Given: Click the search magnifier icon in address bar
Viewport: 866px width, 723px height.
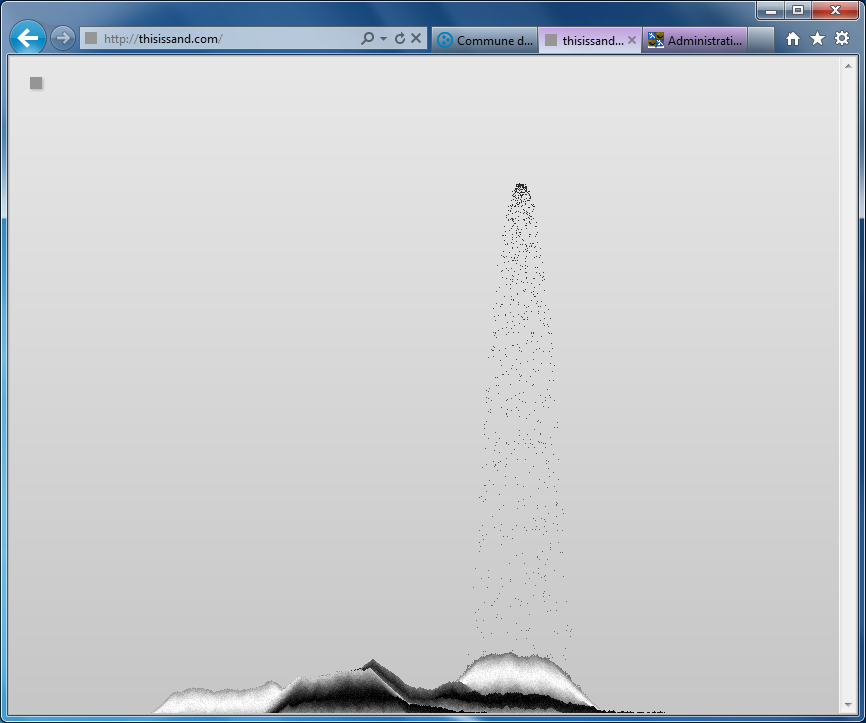Looking at the screenshot, I should click(x=367, y=38).
